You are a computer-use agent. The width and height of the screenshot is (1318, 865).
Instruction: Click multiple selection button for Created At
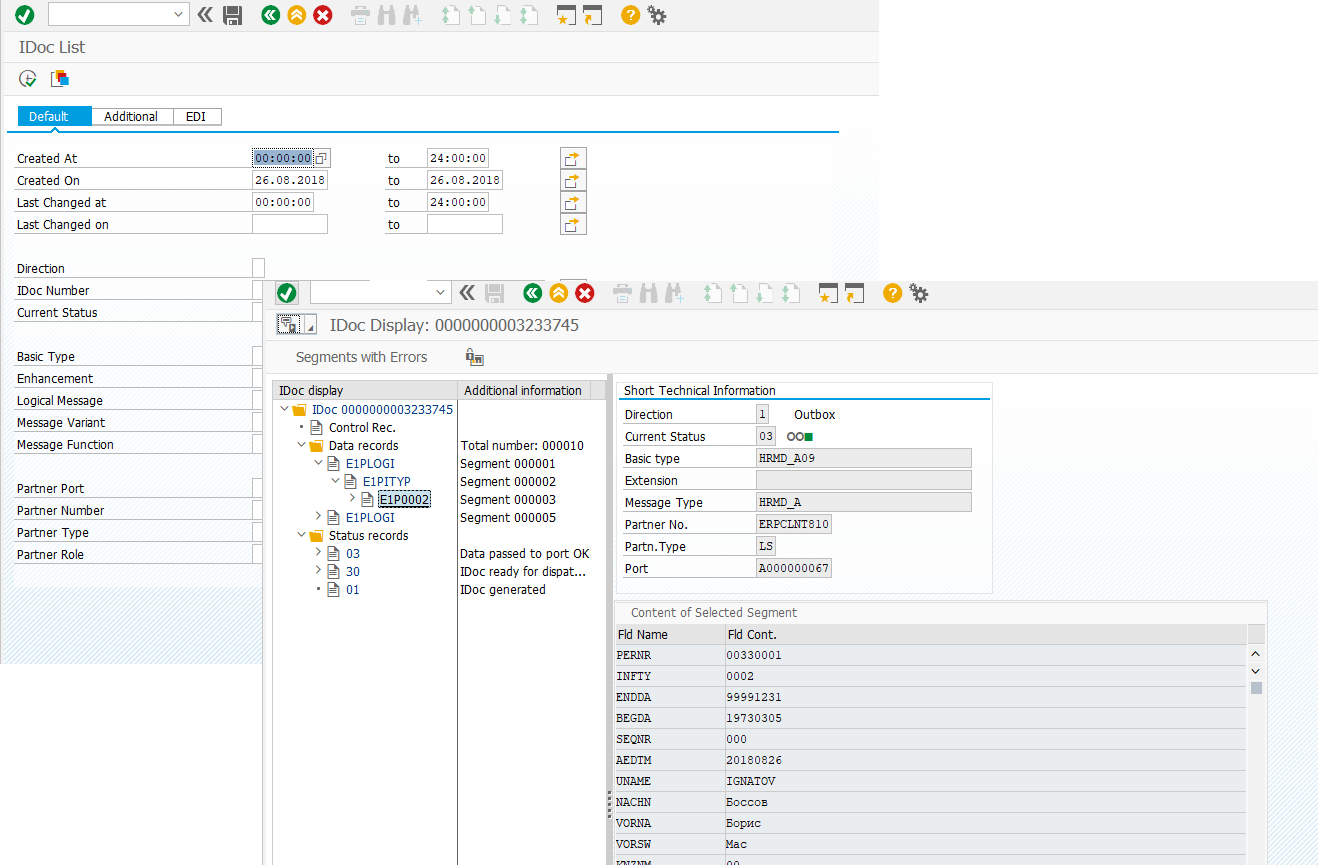(x=573, y=159)
